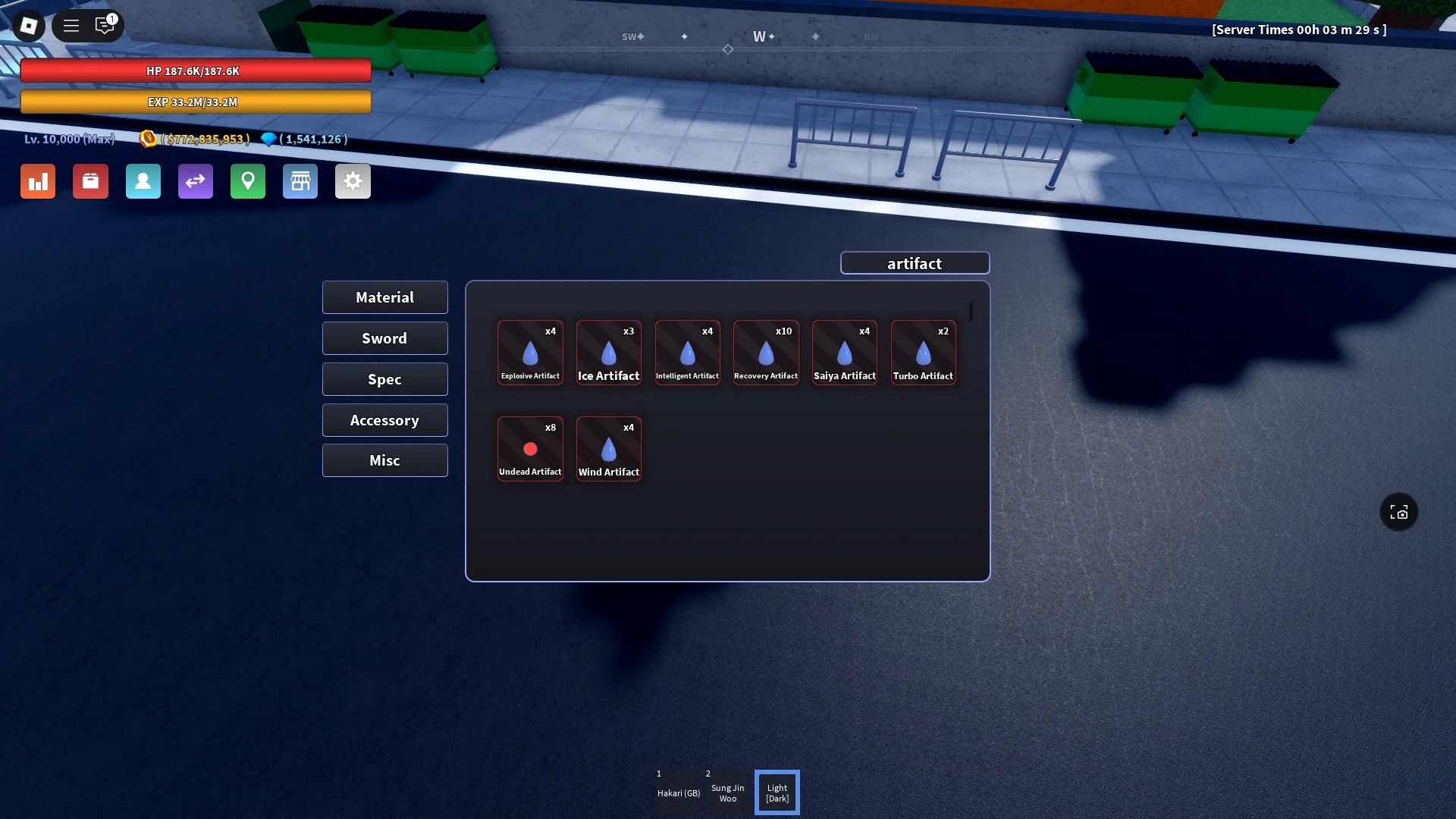
Task: Select the Ice Artifact icon
Action: coord(608,352)
